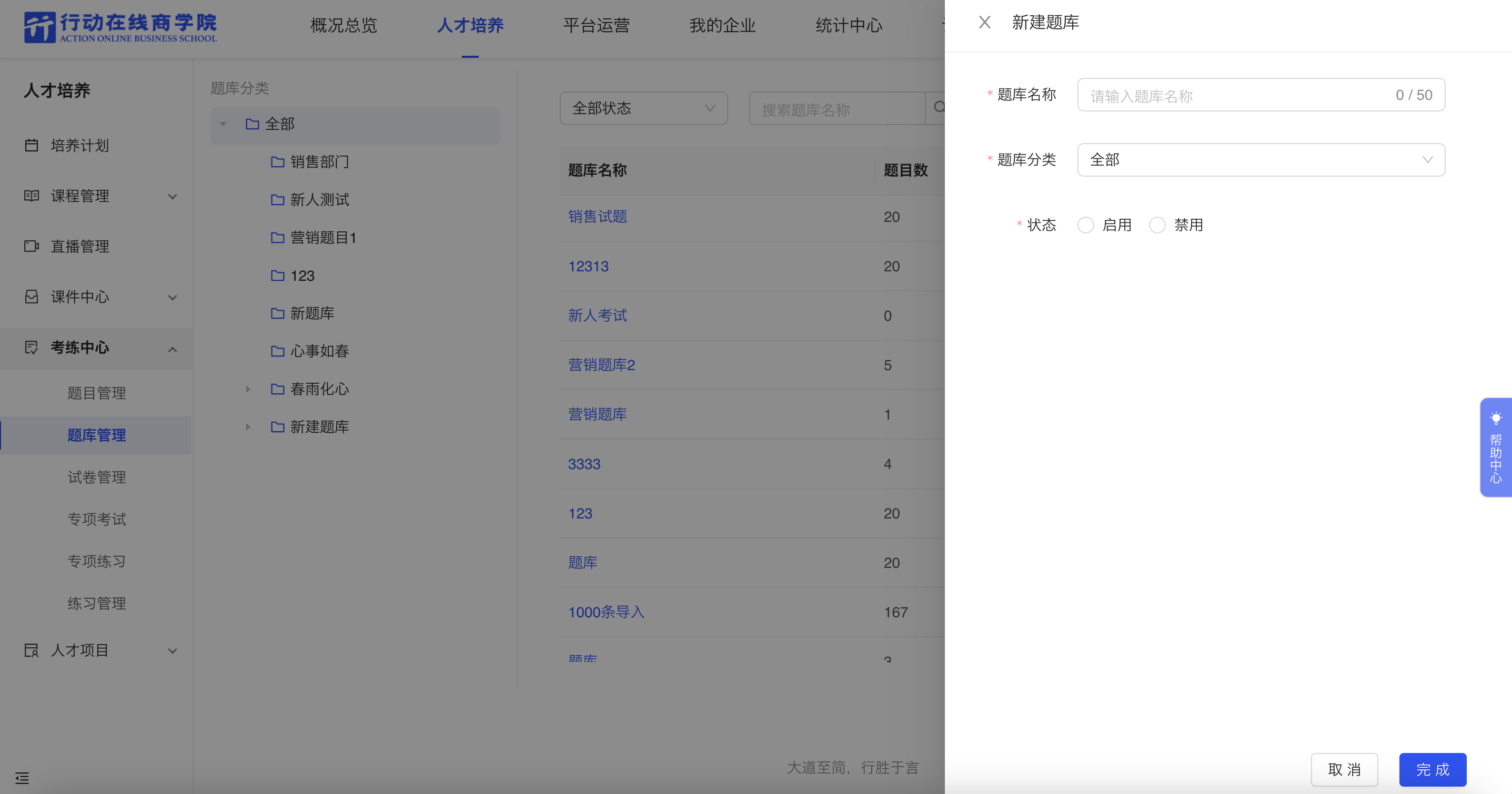Go to 专项练习 in sidebar
The width and height of the screenshot is (1512, 794).
click(x=97, y=561)
